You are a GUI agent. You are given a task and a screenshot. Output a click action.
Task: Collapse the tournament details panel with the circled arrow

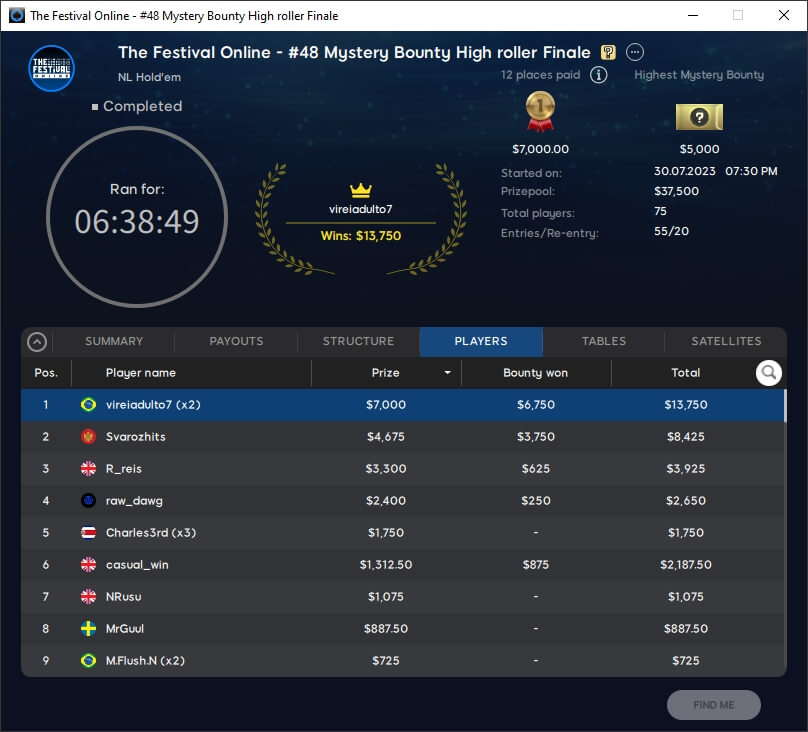37,342
